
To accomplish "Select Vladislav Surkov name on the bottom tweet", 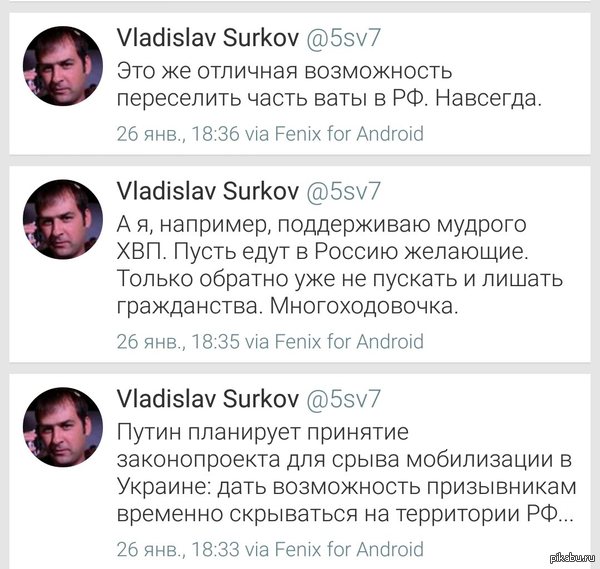I will (x=207, y=399).
